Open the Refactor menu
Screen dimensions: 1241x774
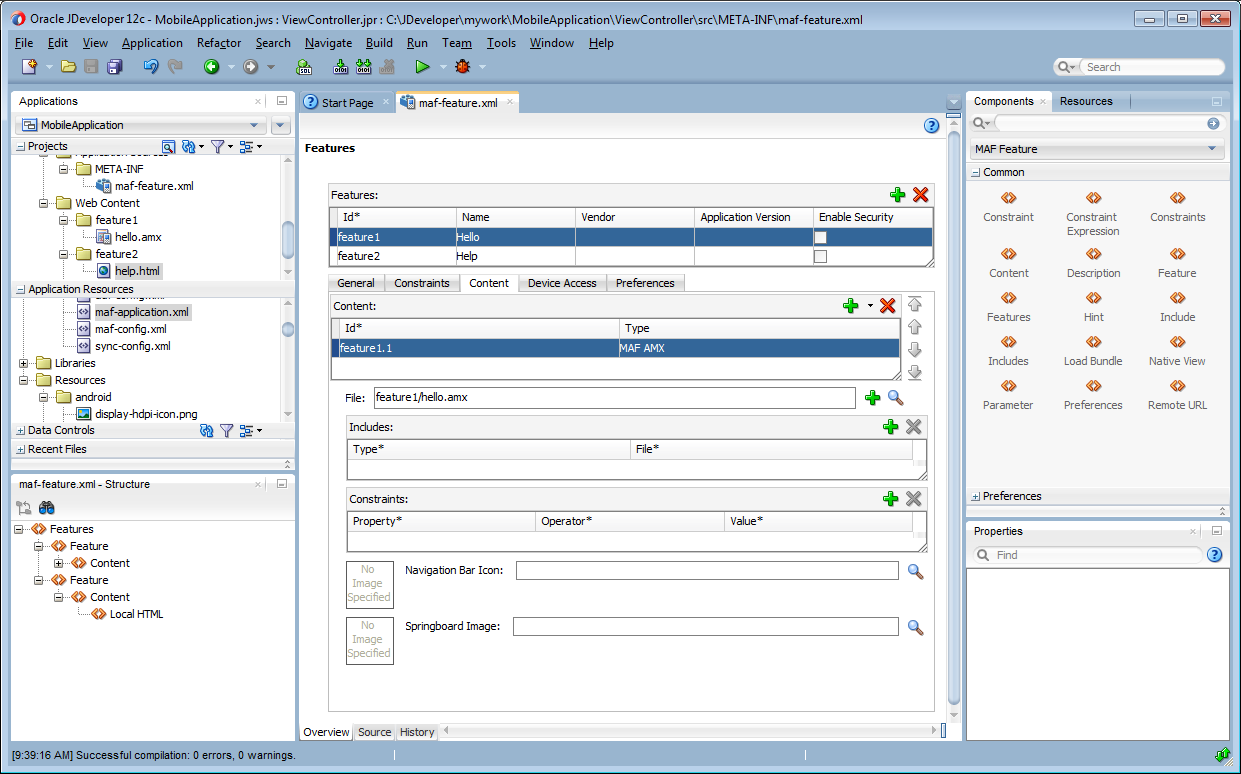pos(218,43)
